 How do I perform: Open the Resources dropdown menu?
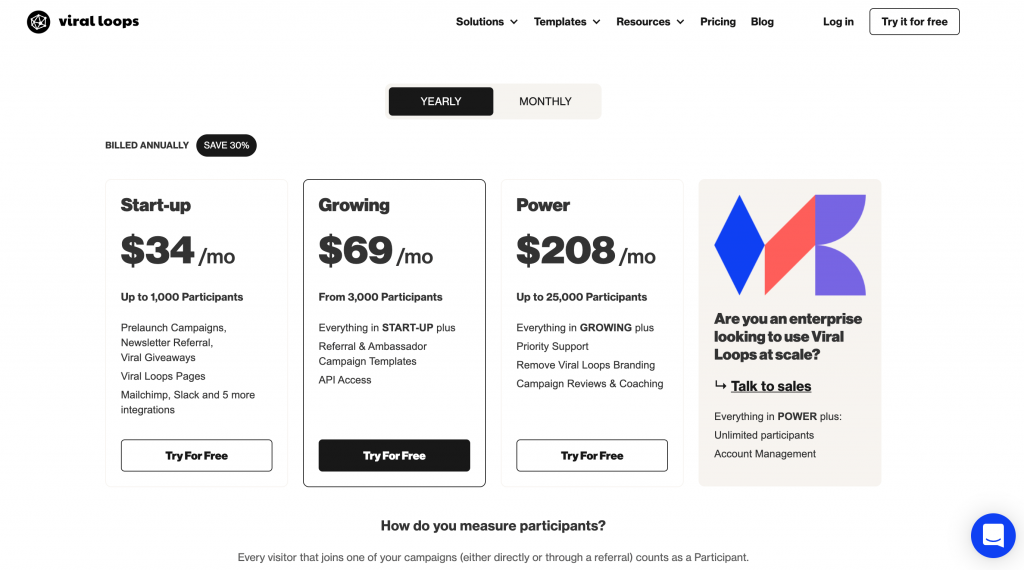click(650, 22)
